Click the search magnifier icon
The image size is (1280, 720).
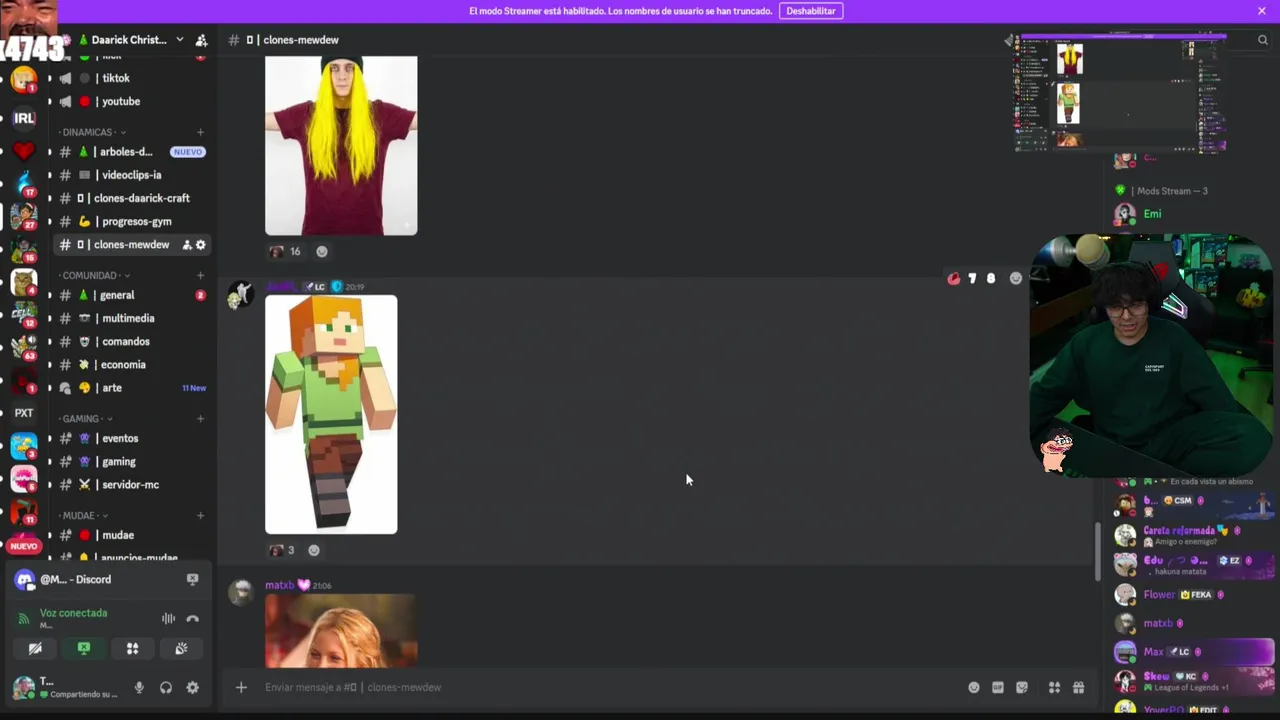click(1262, 40)
